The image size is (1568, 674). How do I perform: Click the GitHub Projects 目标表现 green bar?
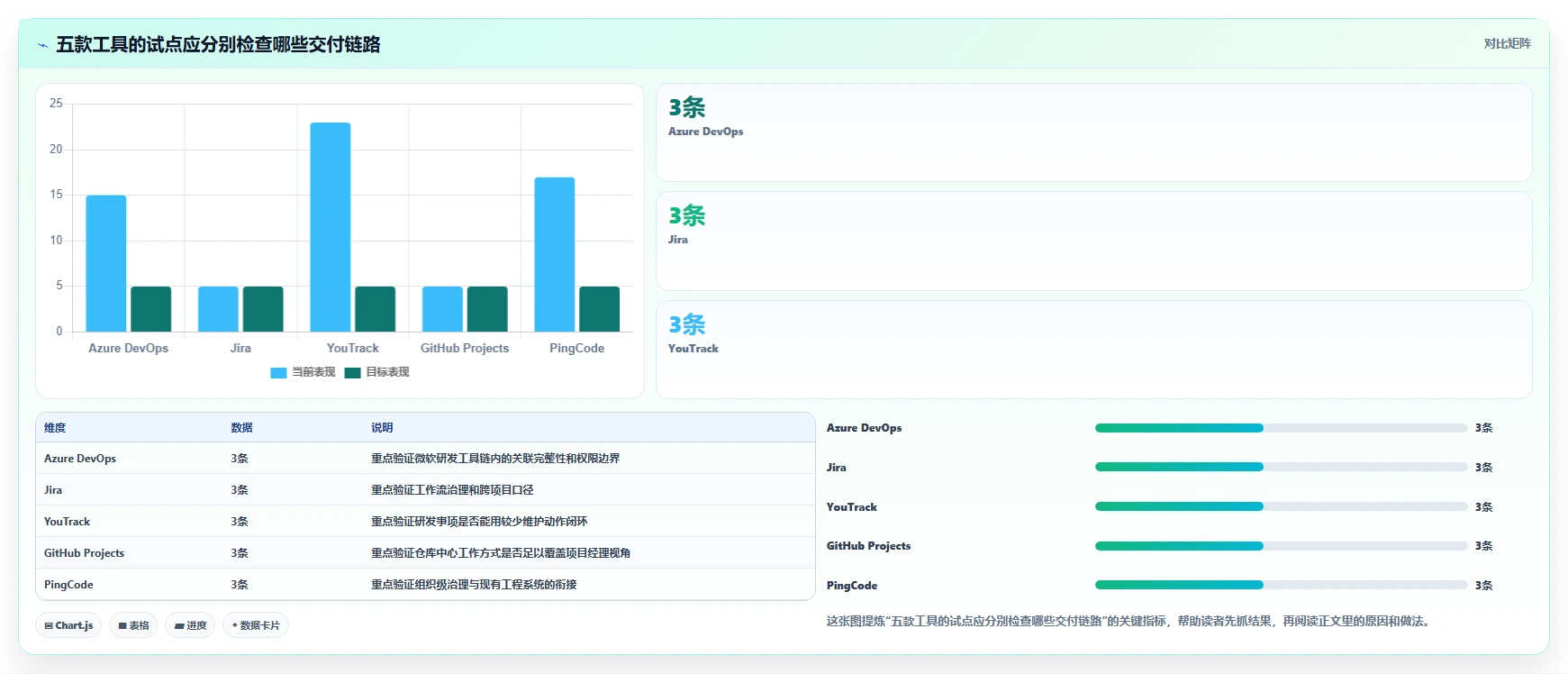tap(487, 309)
